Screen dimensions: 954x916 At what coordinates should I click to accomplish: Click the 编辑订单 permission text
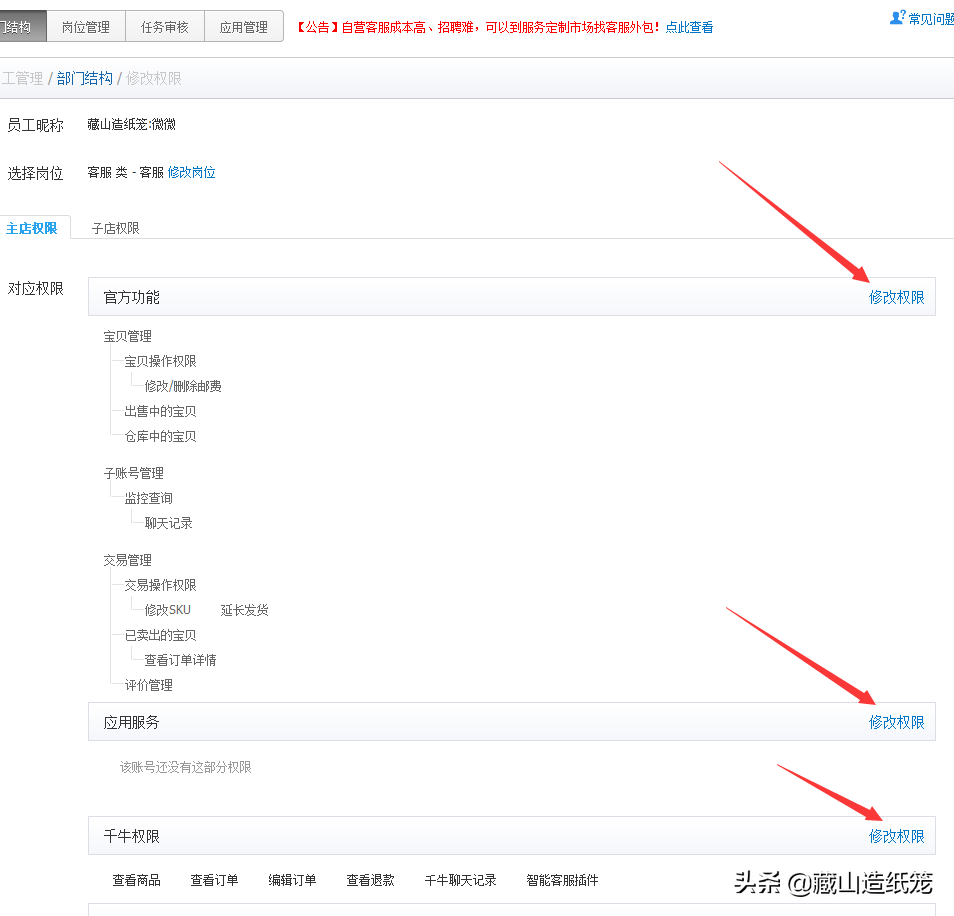292,880
